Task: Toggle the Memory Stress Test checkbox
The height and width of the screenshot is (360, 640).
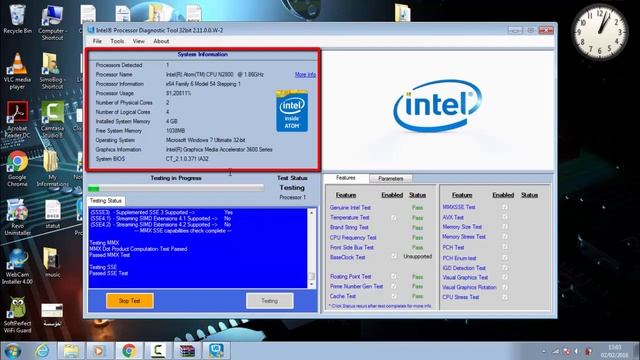Action: pos(505,236)
